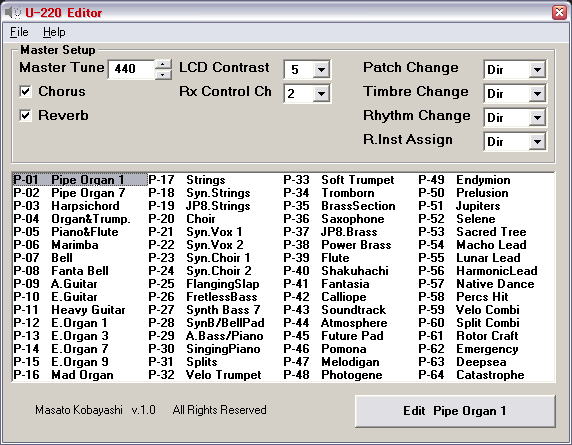Select patch P-05 Piano&Flute

(80, 232)
